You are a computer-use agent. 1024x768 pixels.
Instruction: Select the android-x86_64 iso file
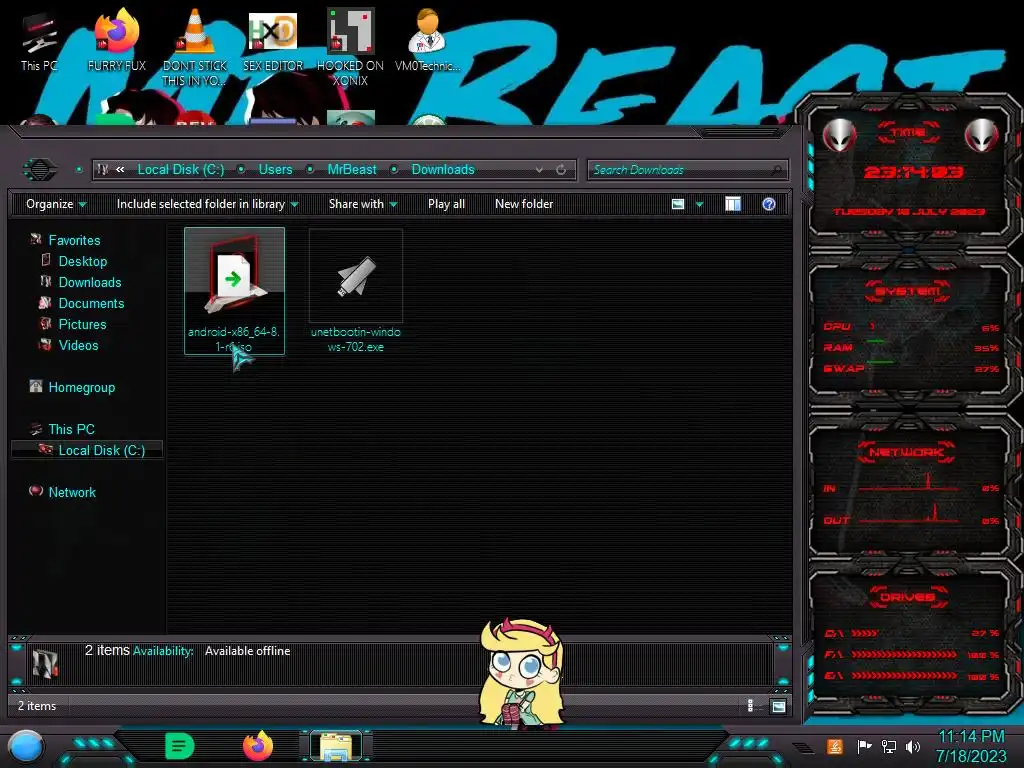point(234,291)
